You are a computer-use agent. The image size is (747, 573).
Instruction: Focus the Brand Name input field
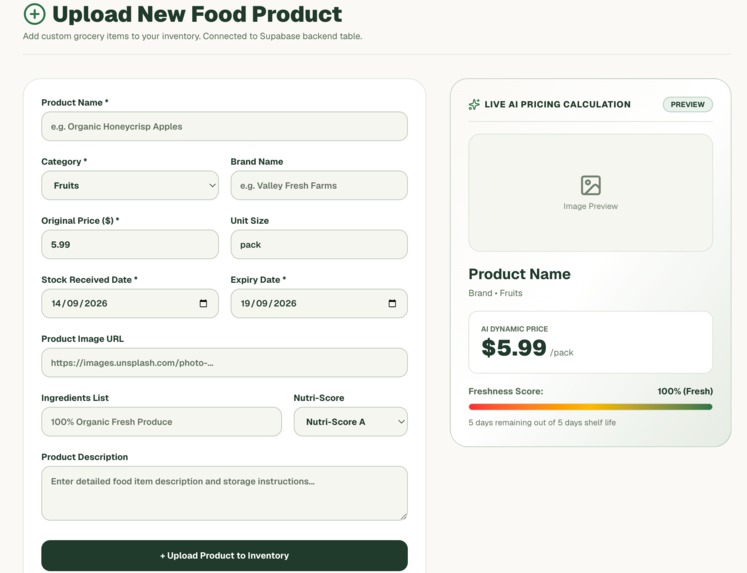pyautogui.click(x=319, y=185)
